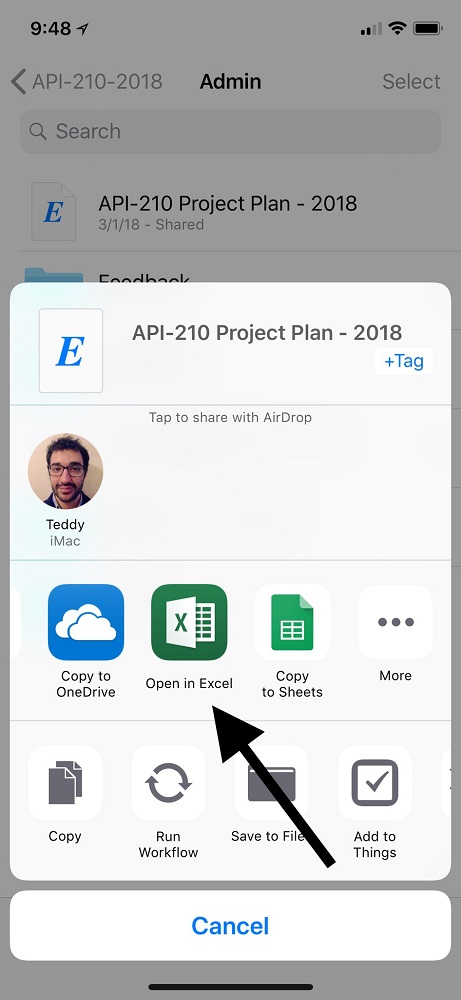461x1000 pixels.
Task: Cancel the share sheet
Action: tap(230, 925)
